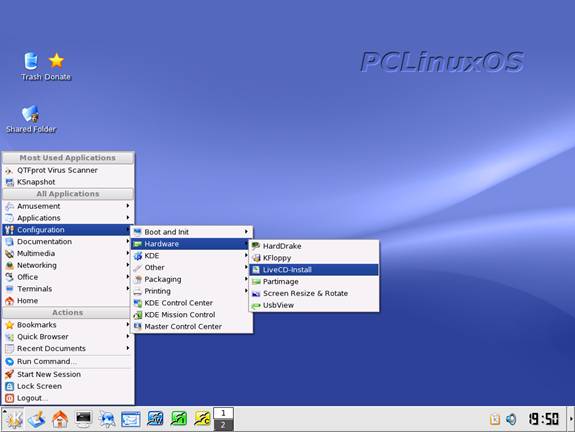Expand the Recent Documents submenu
575x432 pixels.
[68, 348]
